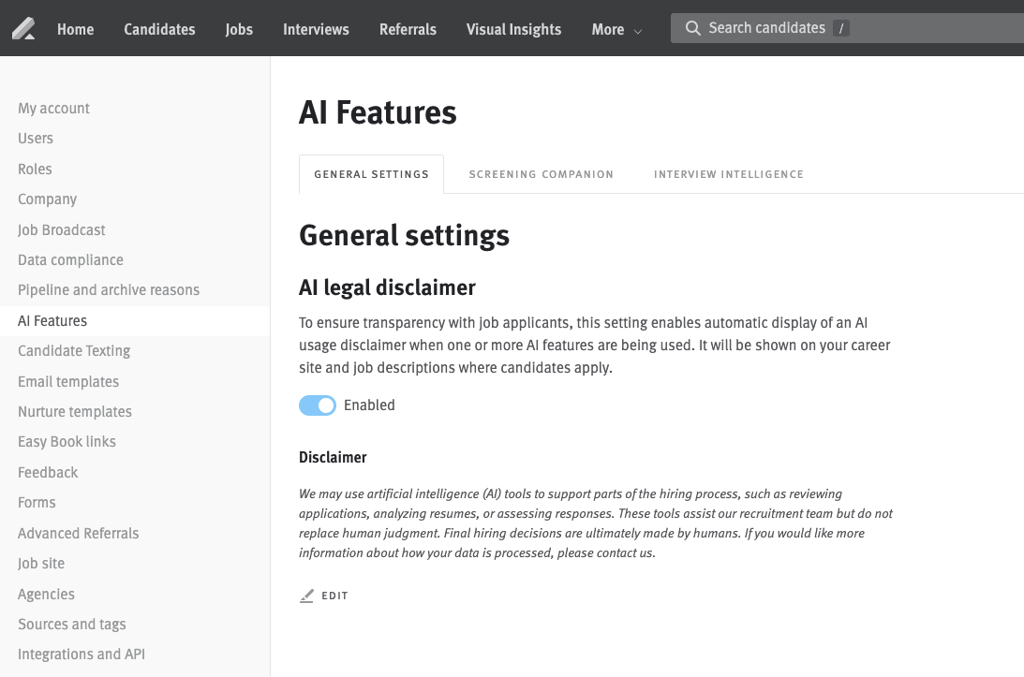The image size is (1024, 677).
Task: Click the pen logo icon in header
Action: (23, 29)
